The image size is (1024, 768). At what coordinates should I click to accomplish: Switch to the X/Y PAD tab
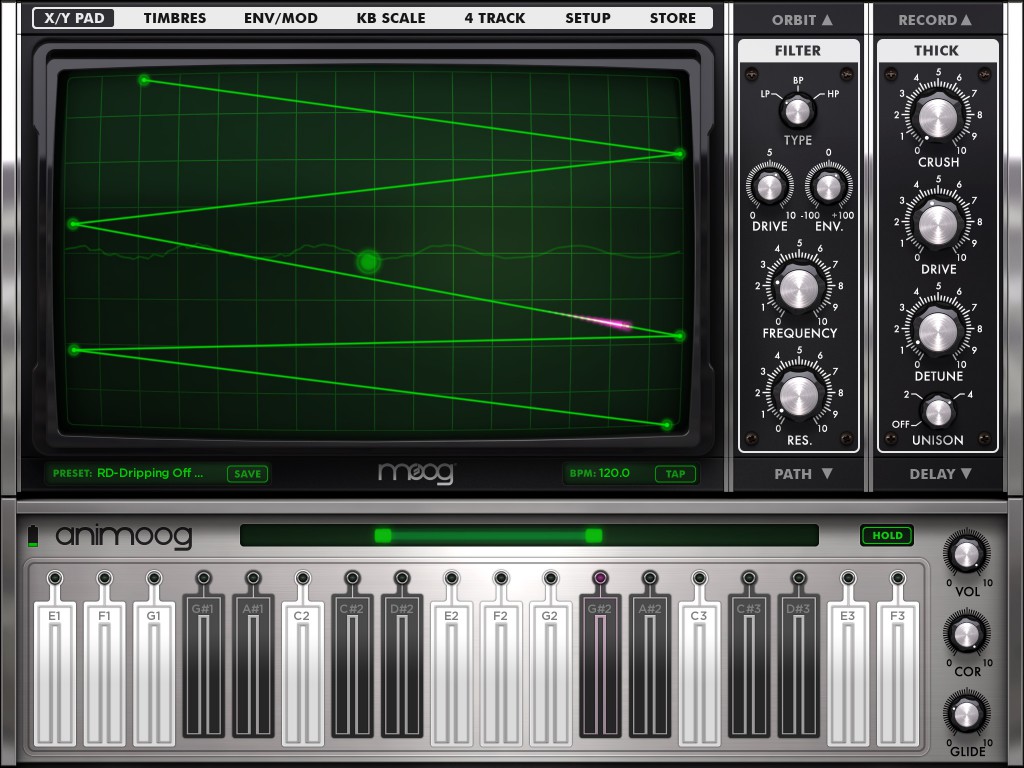click(74, 18)
